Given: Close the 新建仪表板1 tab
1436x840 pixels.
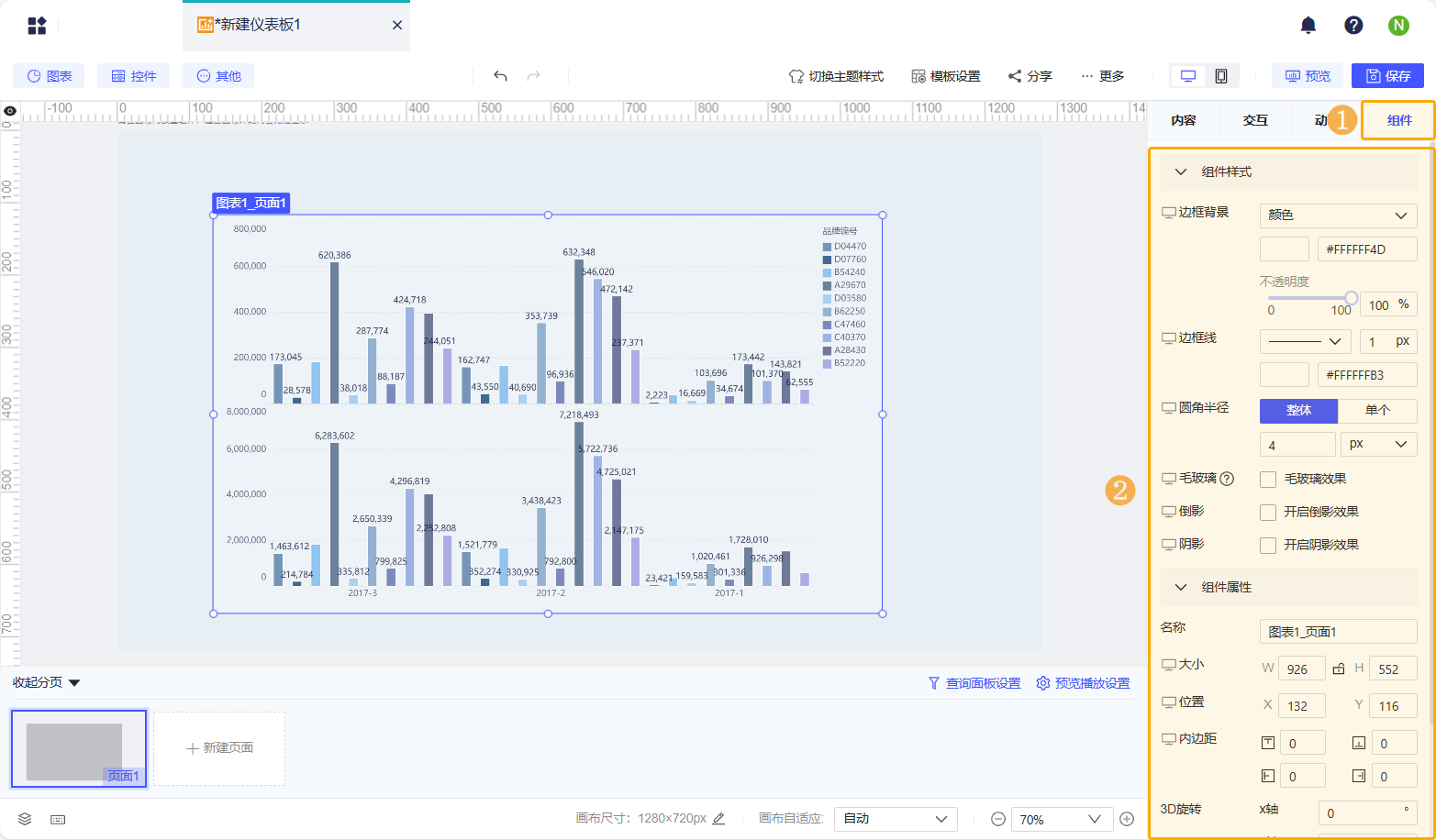Looking at the screenshot, I should tap(397, 26).
